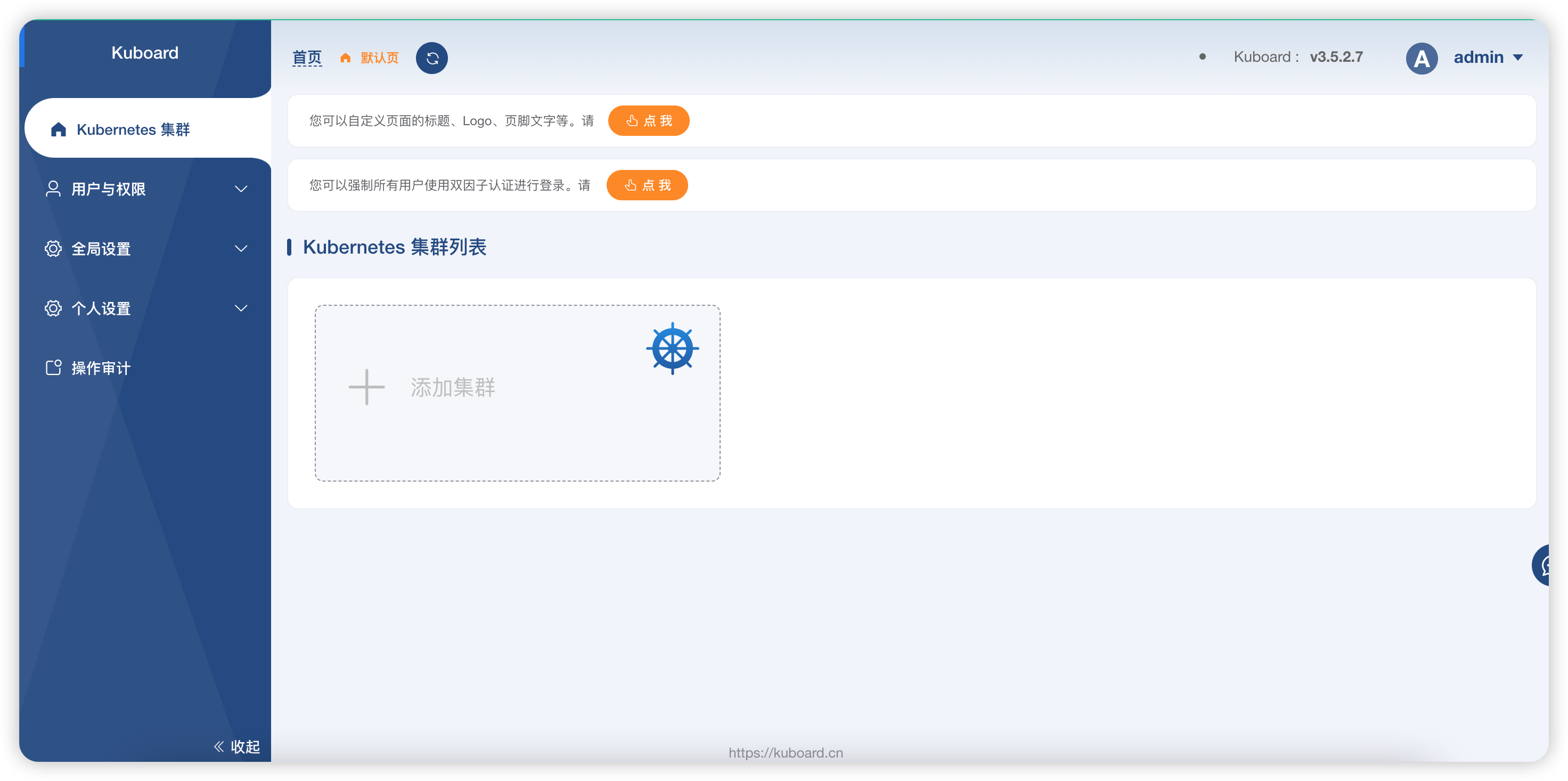The height and width of the screenshot is (781, 1568).
Task: Expand the 全局设置 chevron
Action: pyautogui.click(x=241, y=248)
